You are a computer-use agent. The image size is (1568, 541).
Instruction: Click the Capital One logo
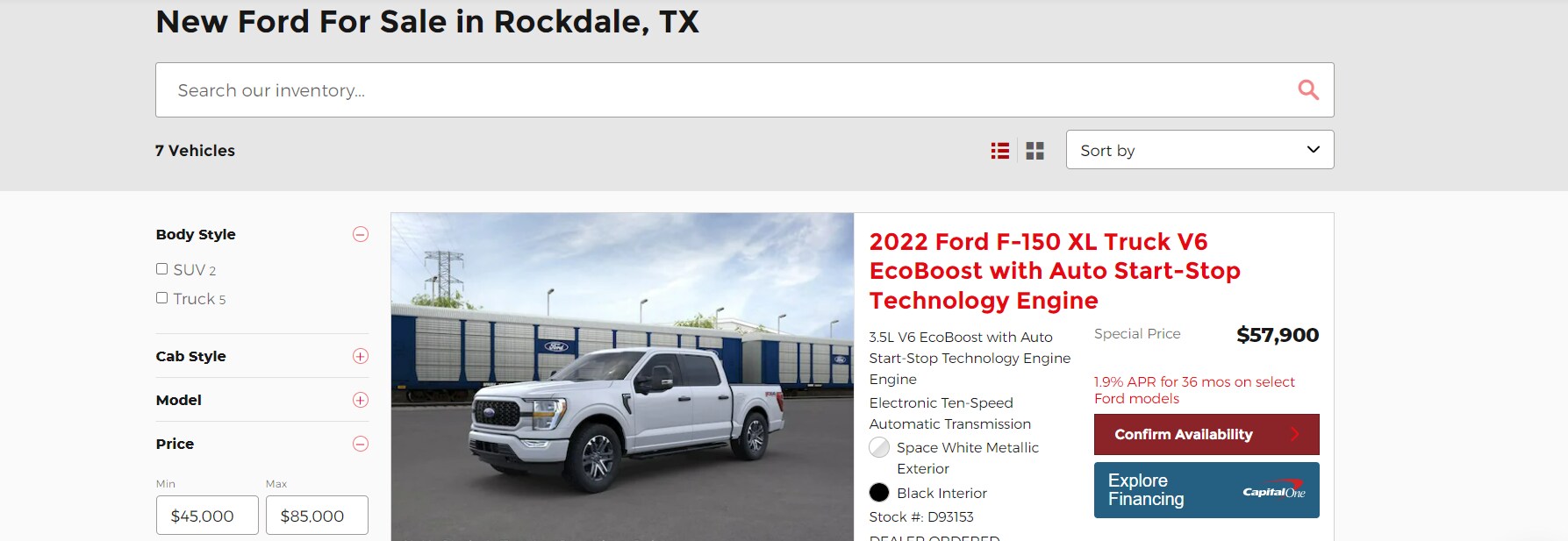pos(1274,490)
